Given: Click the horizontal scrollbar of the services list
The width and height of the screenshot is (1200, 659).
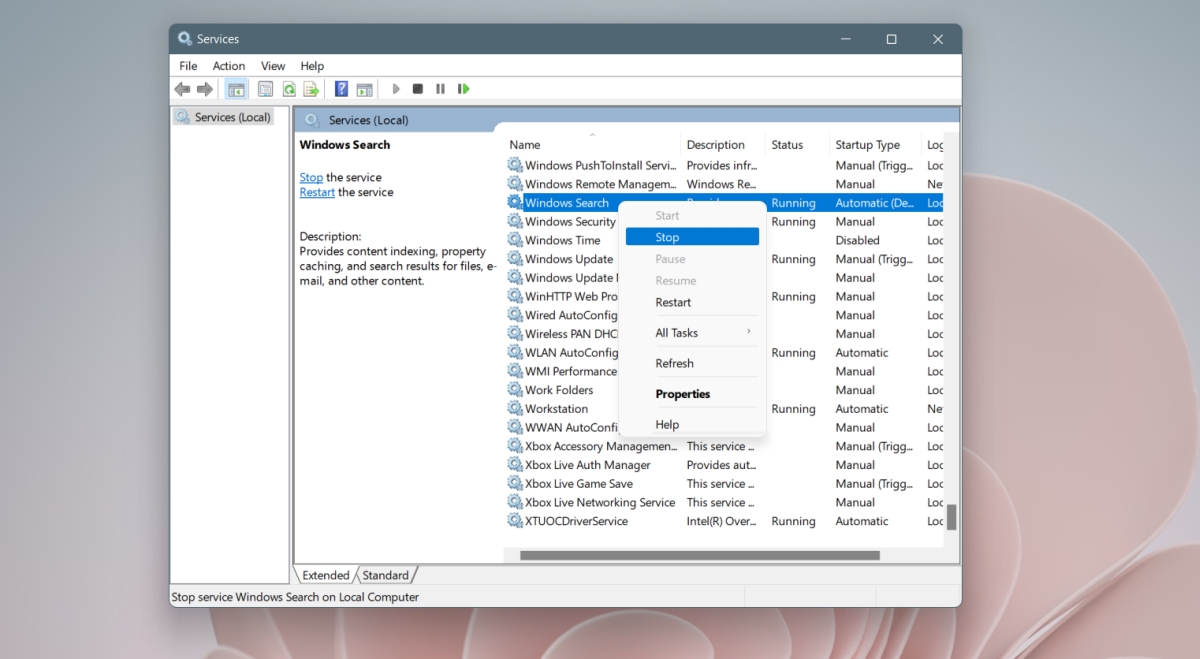Looking at the screenshot, I should tap(700, 555).
